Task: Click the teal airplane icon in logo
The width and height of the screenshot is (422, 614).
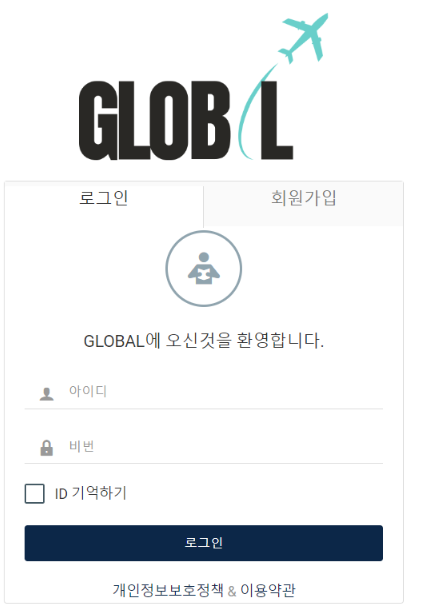Action: click(303, 38)
